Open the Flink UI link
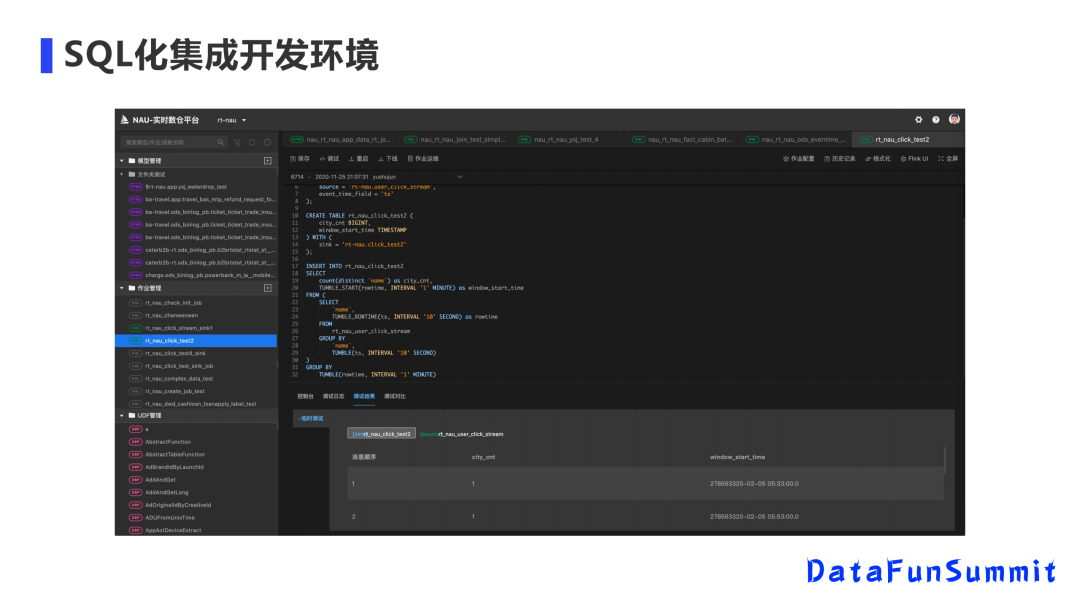This screenshot has width=1080, height=608. [914, 158]
